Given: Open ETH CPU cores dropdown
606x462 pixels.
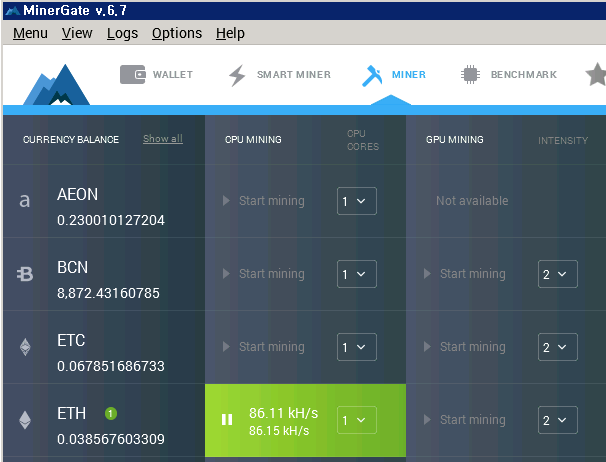Looking at the screenshot, I should click(357, 420).
